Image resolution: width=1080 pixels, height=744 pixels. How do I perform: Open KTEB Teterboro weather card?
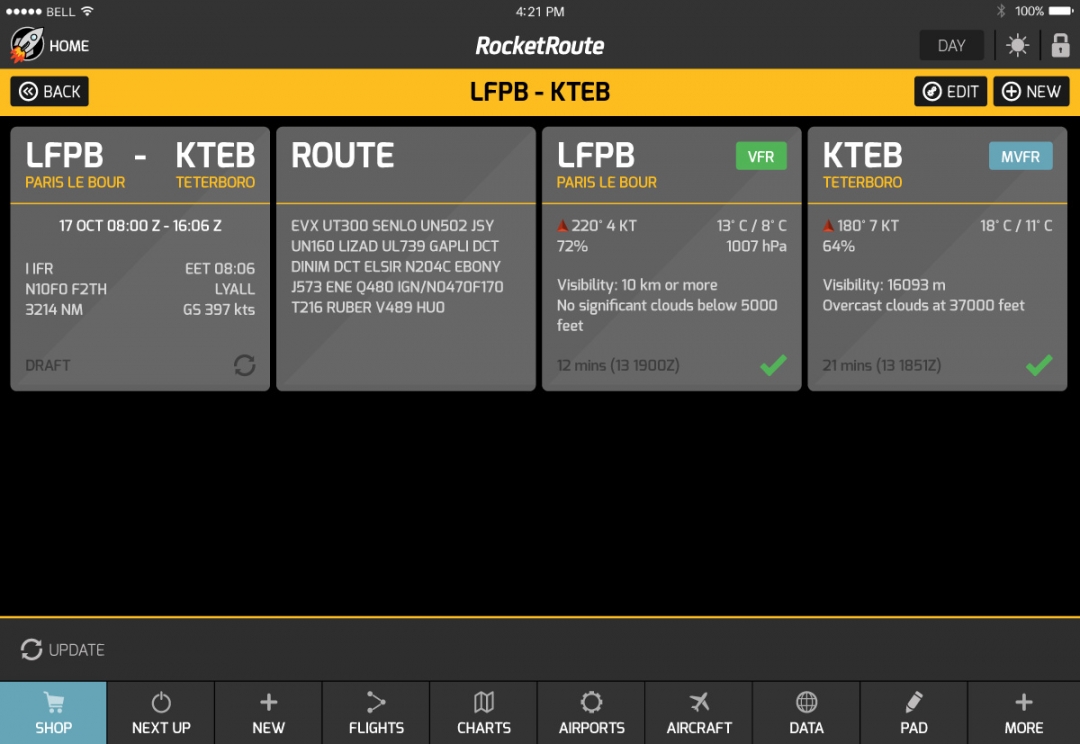coord(937,259)
